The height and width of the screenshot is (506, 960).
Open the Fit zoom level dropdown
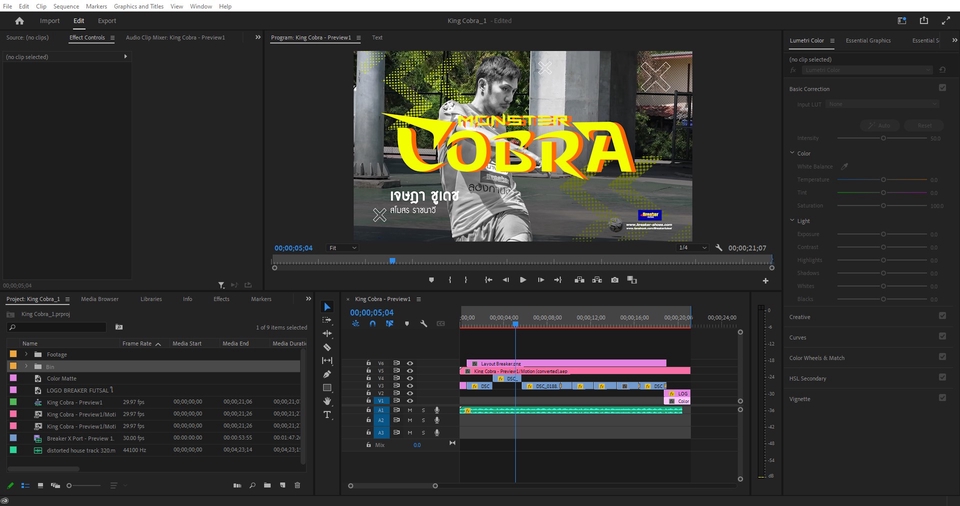click(342, 248)
